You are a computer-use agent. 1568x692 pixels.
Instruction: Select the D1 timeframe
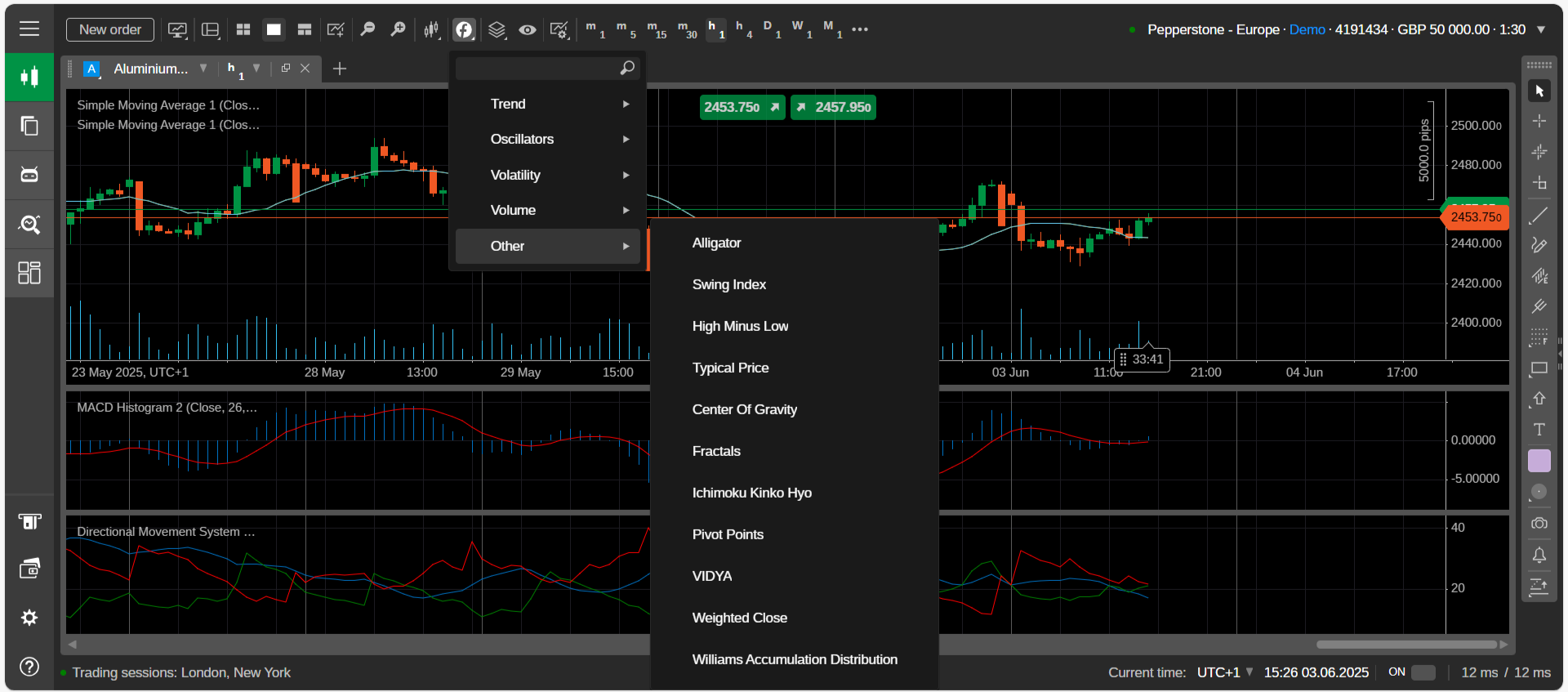772,29
